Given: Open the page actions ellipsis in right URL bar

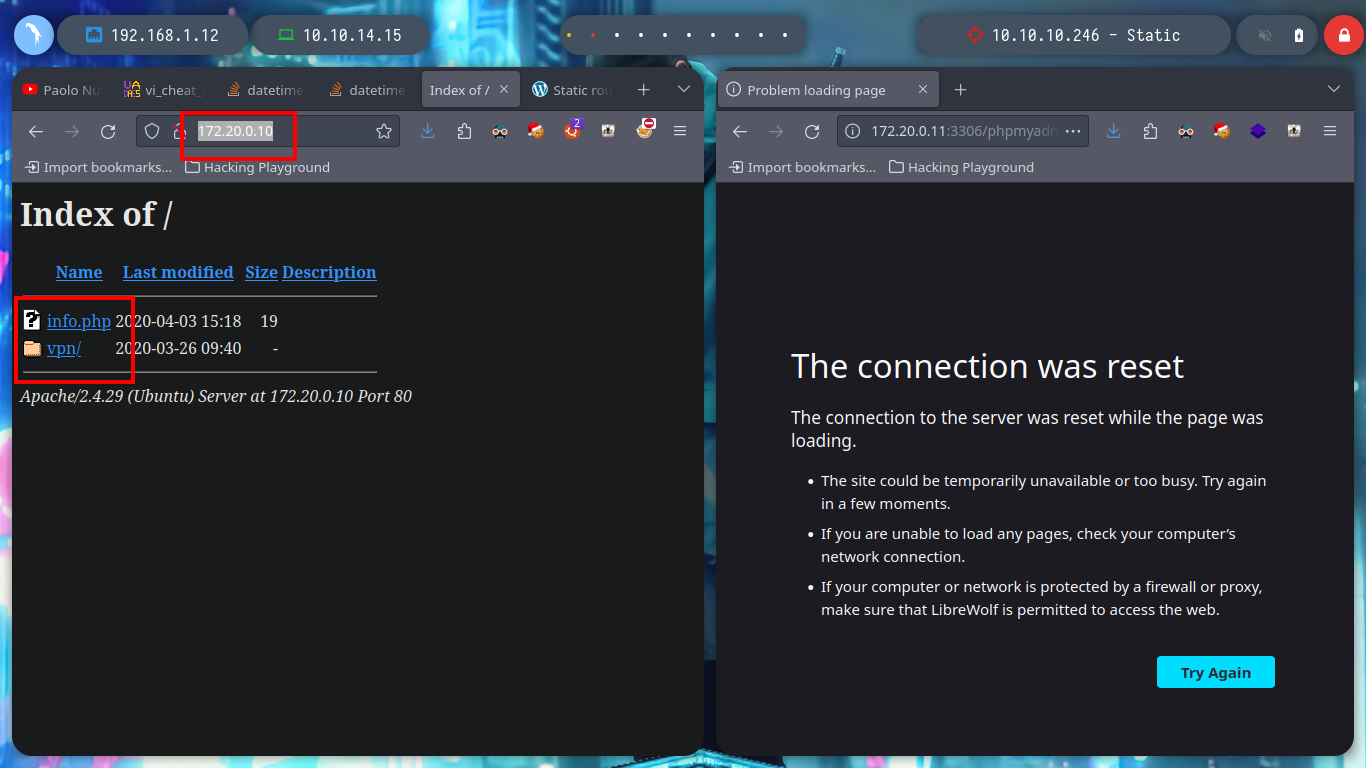Looking at the screenshot, I should click(1074, 131).
